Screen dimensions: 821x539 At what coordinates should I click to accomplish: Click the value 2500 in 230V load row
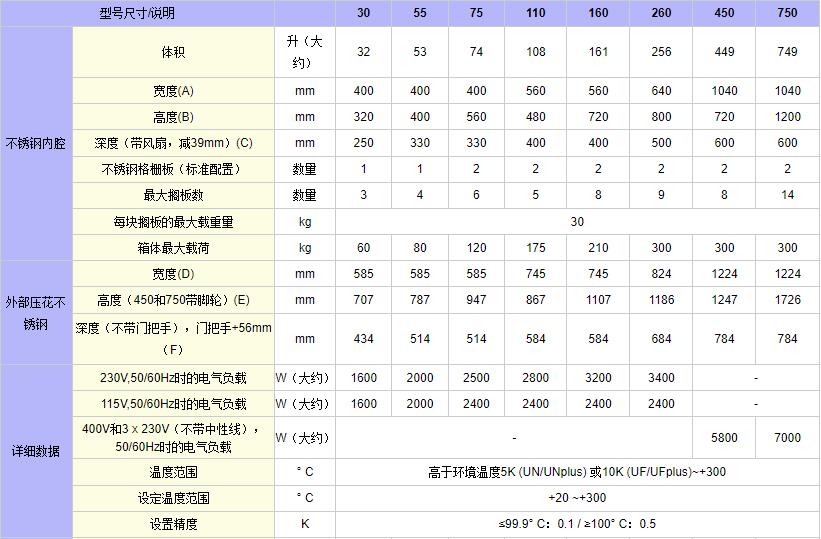coord(476,378)
